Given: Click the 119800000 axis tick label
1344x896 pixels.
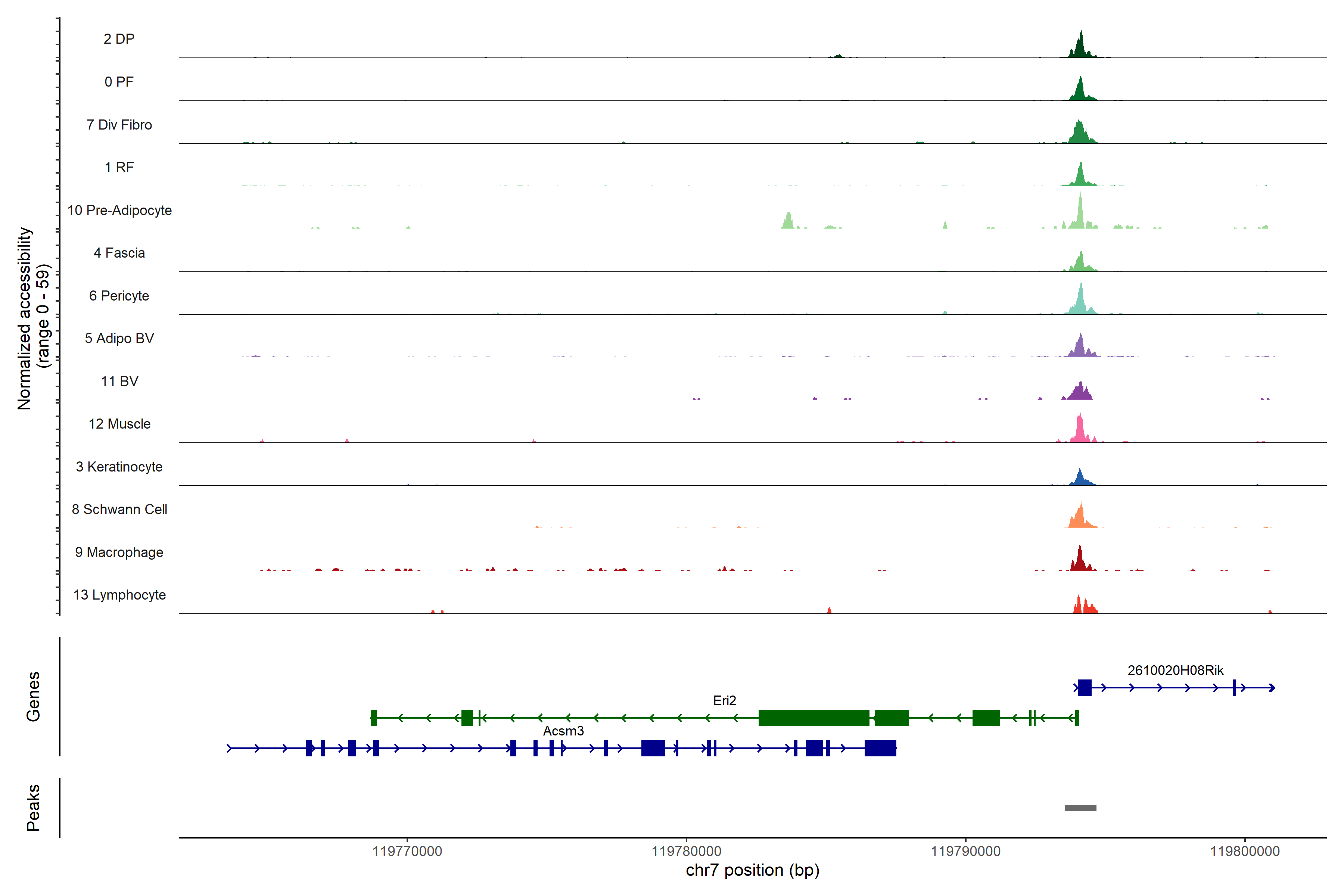Looking at the screenshot, I should coord(1245,851).
